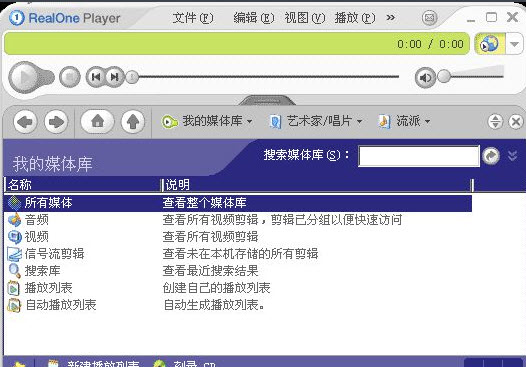Click the seek position slider thumb

pyautogui.click(x=132, y=77)
